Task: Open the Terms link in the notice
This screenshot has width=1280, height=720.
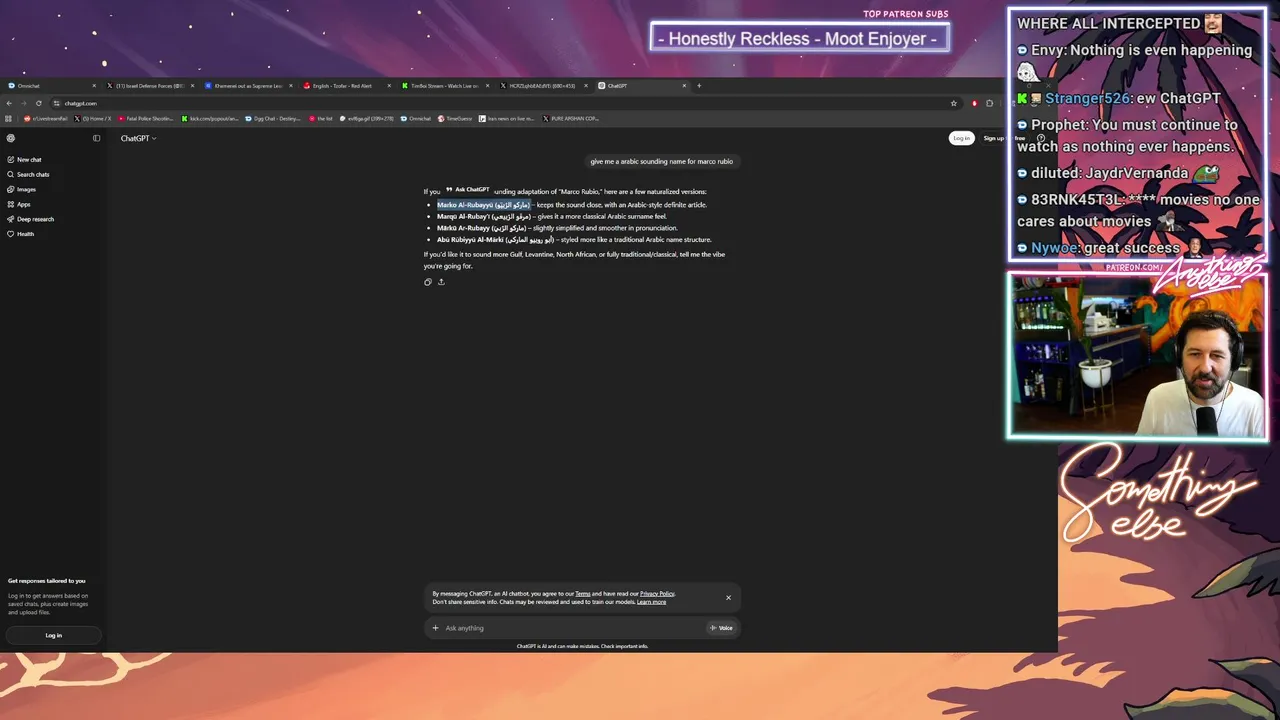Action: 582,594
